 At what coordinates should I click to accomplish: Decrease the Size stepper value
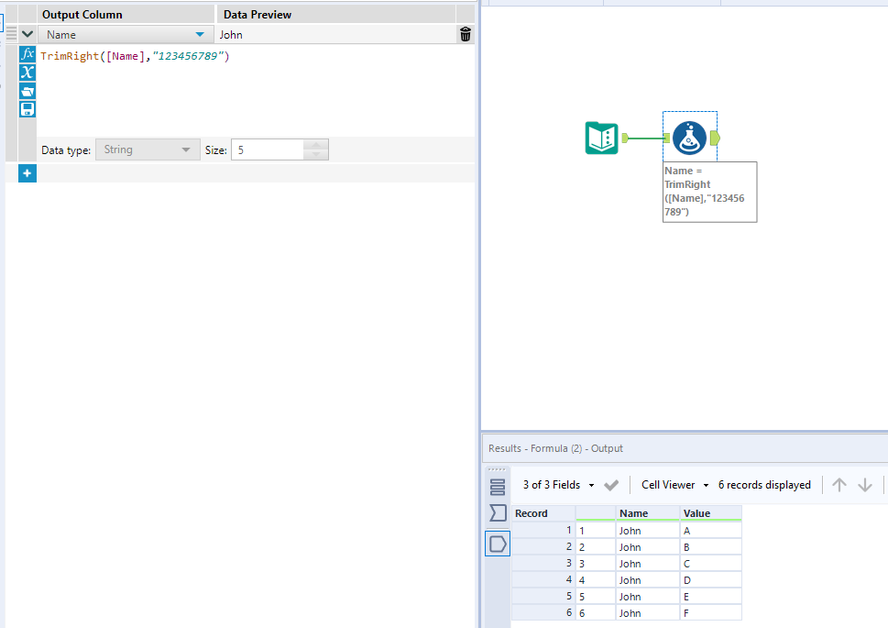[315, 155]
